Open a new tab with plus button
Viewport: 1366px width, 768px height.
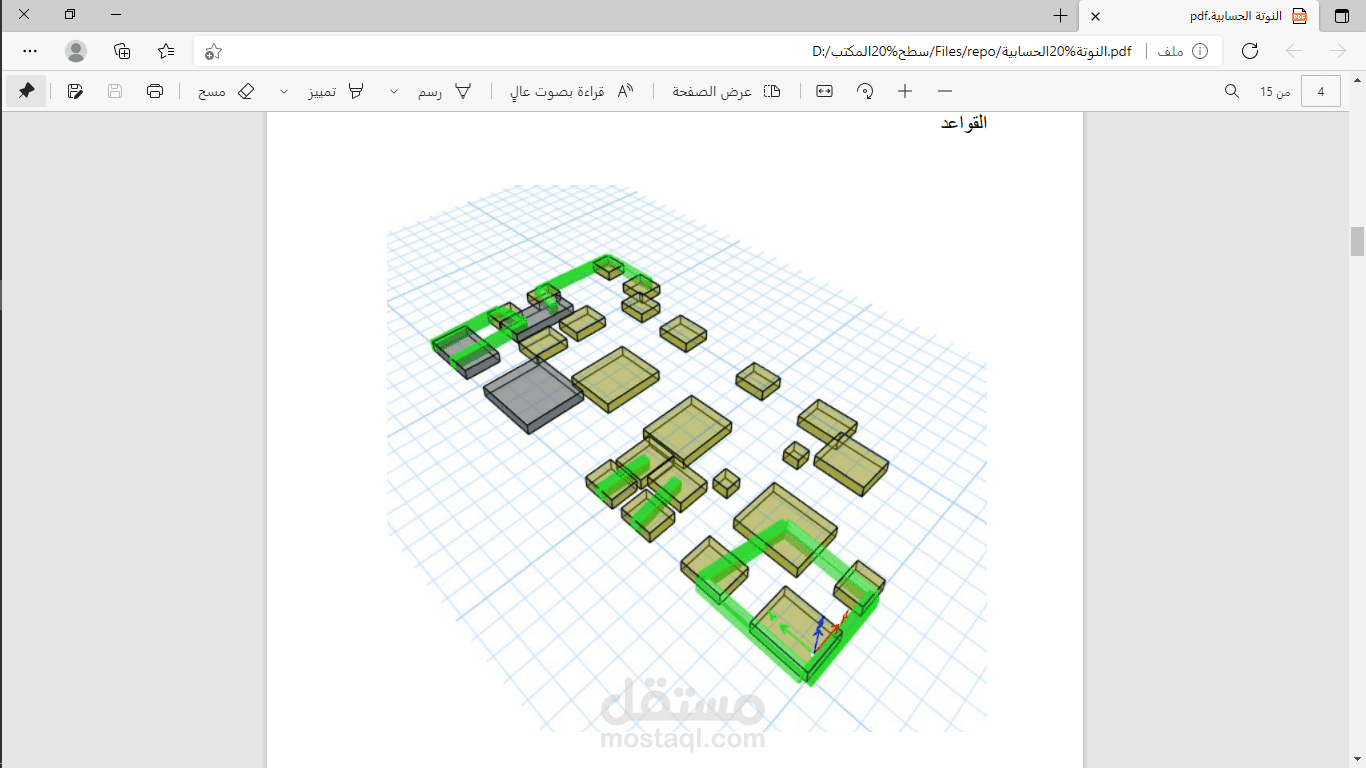1060,16
